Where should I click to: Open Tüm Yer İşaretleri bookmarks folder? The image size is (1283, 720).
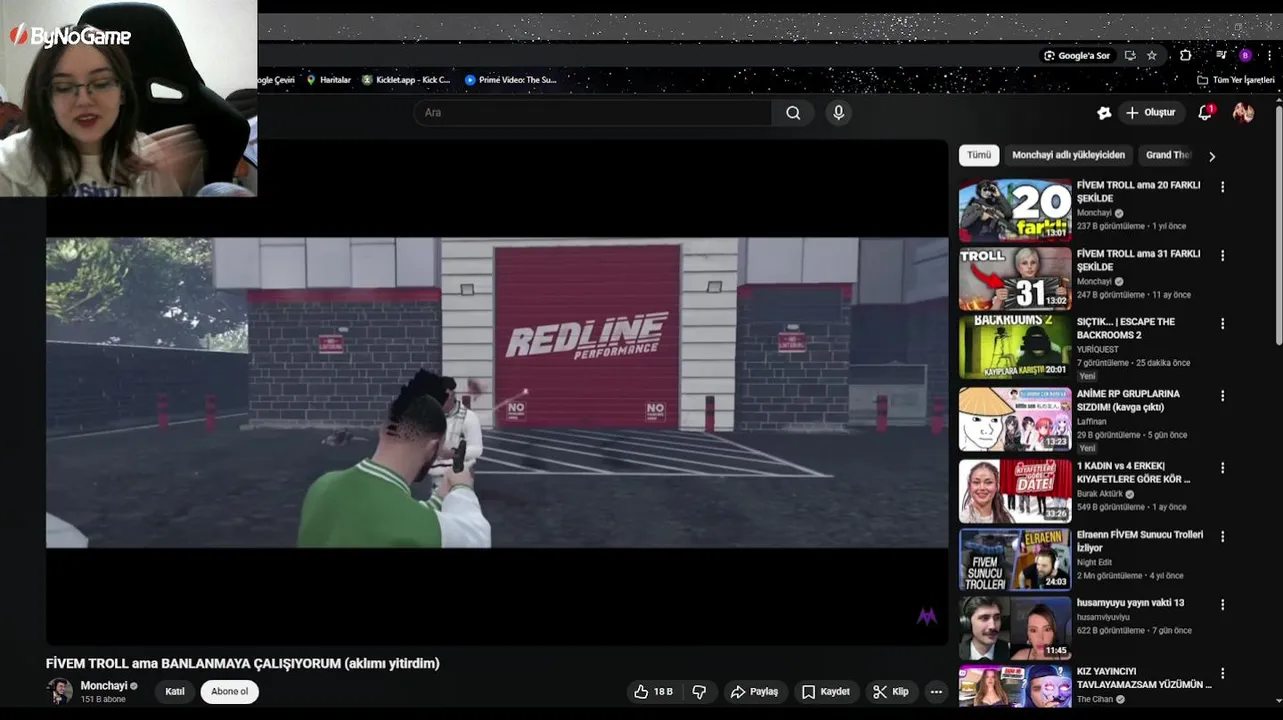(x=1236, y=80)
